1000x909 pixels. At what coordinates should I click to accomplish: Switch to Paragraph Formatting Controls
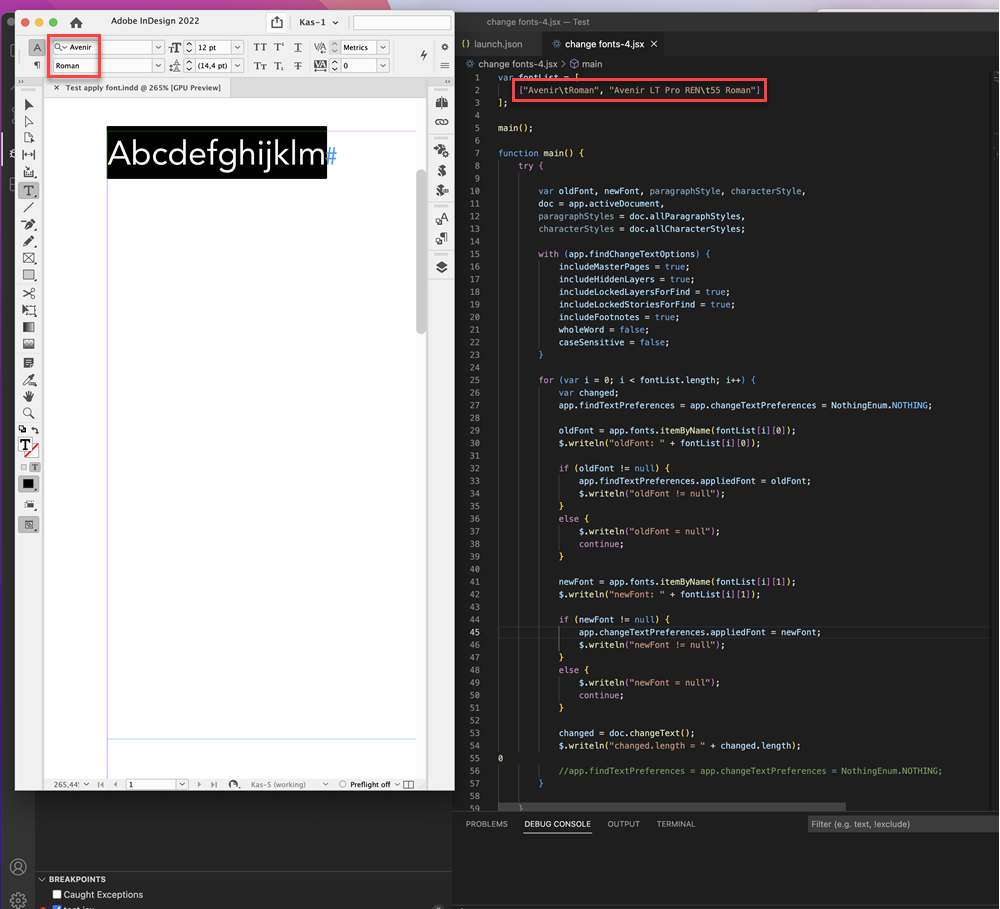pos(37,65)
